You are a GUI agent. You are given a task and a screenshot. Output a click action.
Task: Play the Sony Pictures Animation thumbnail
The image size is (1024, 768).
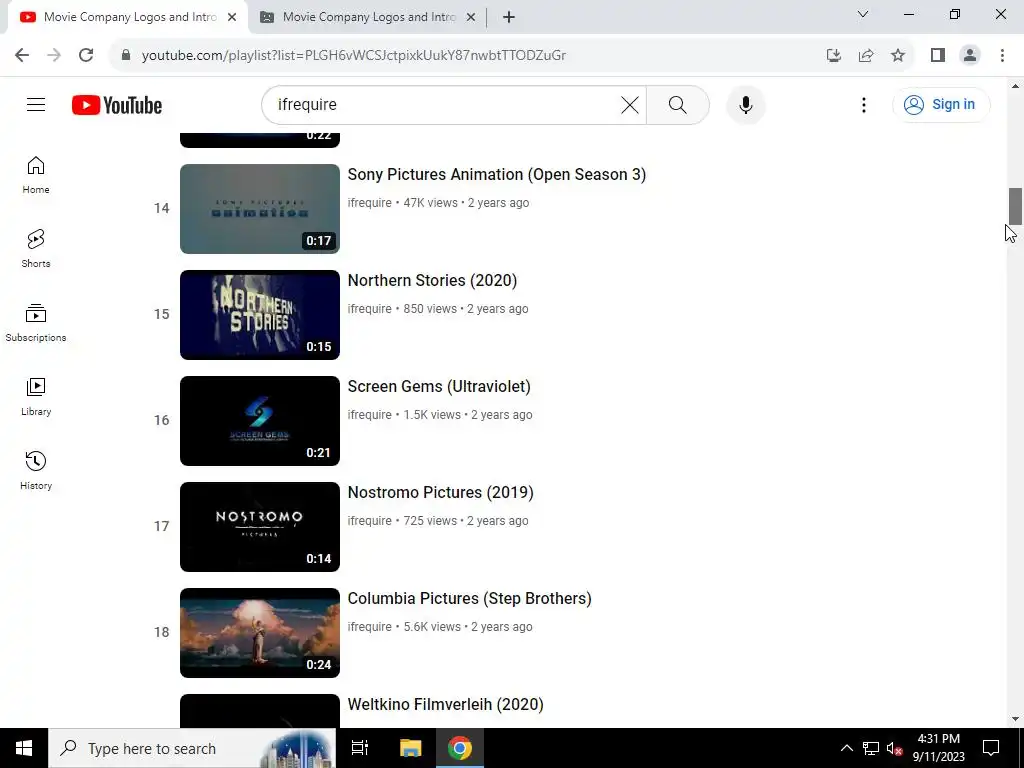[260, 208]
